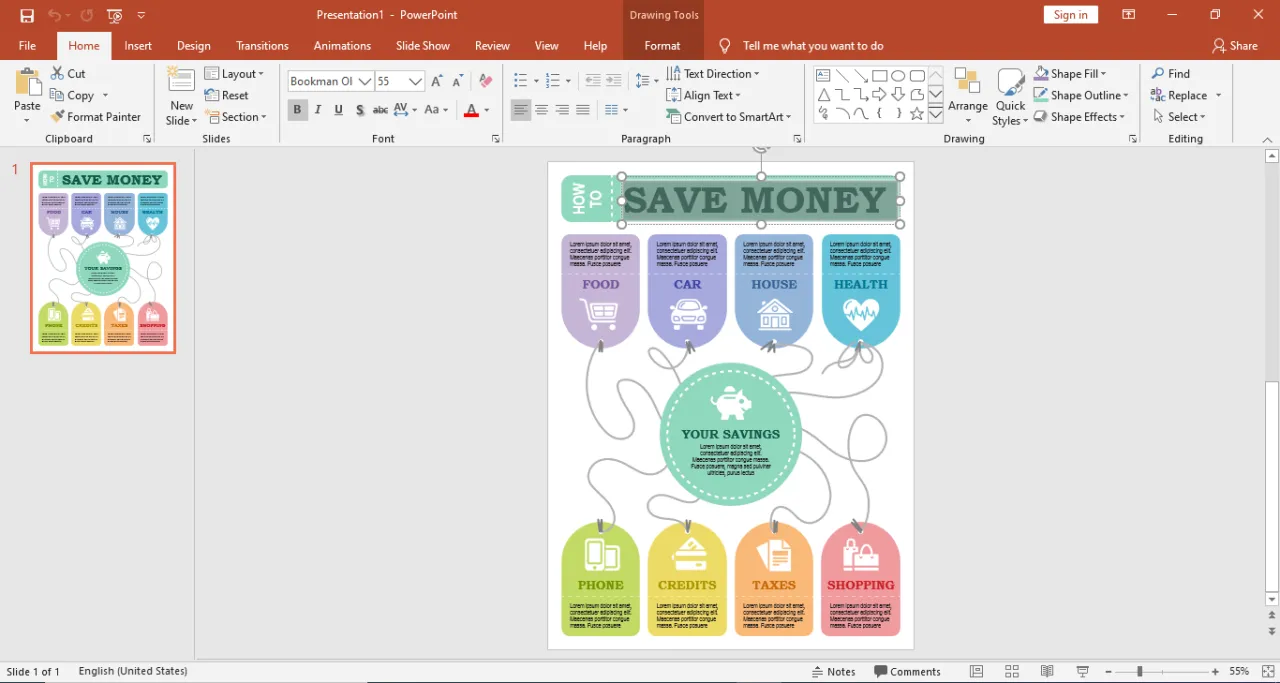
Task: Click the Slide Sorter view icon
Action: tap(1012, 671)
